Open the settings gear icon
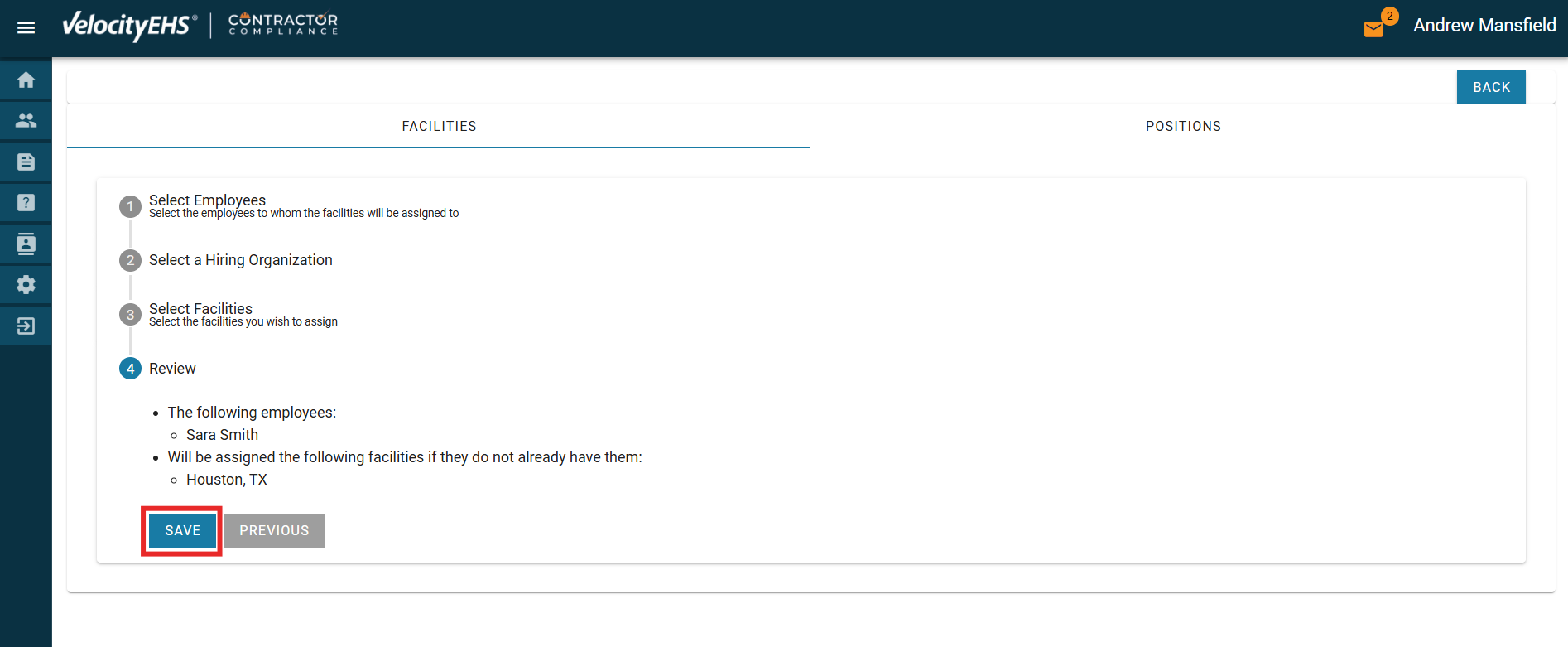 tap(26, 285)
